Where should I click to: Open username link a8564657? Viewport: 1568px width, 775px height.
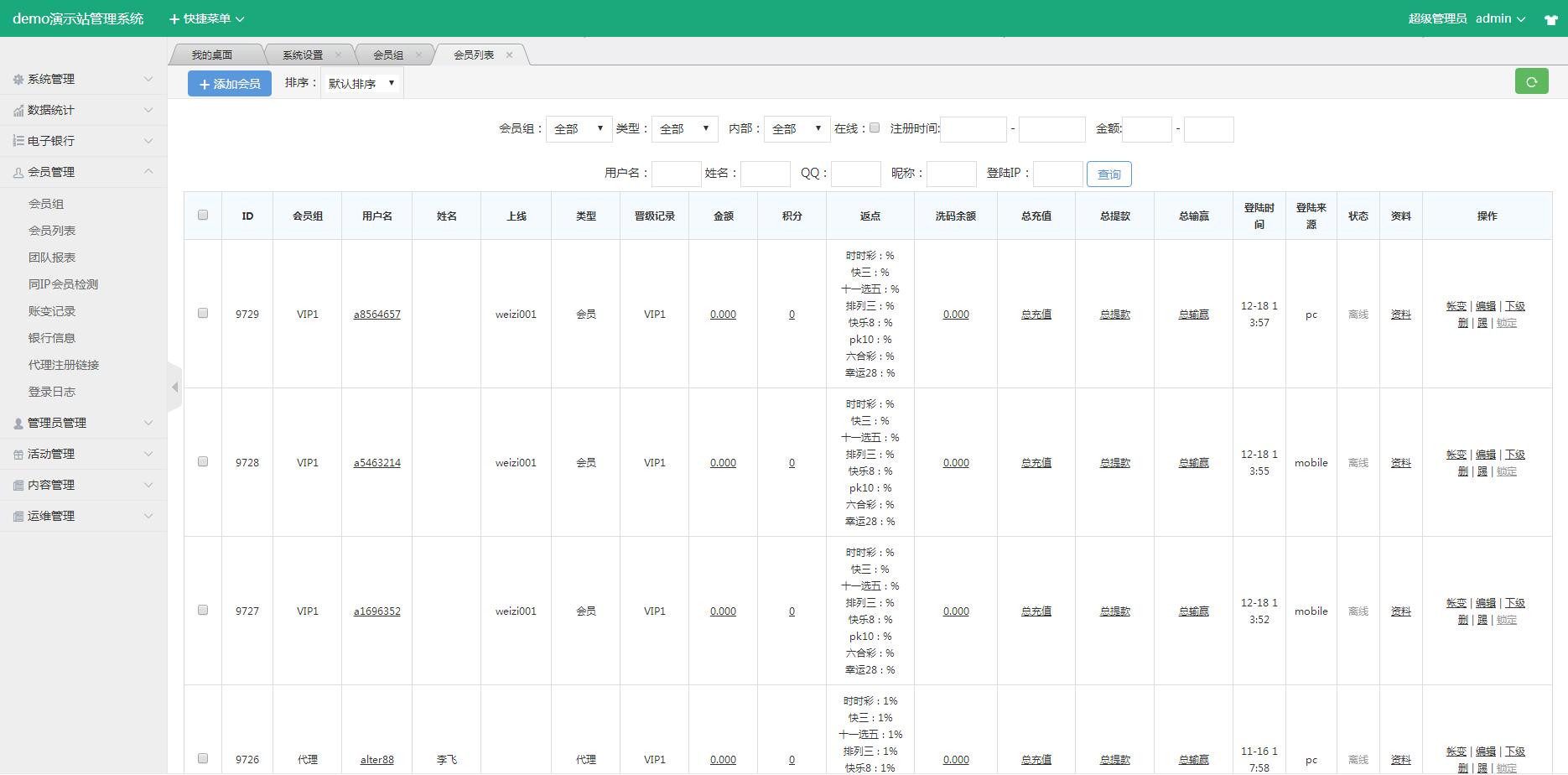(377, 315)
